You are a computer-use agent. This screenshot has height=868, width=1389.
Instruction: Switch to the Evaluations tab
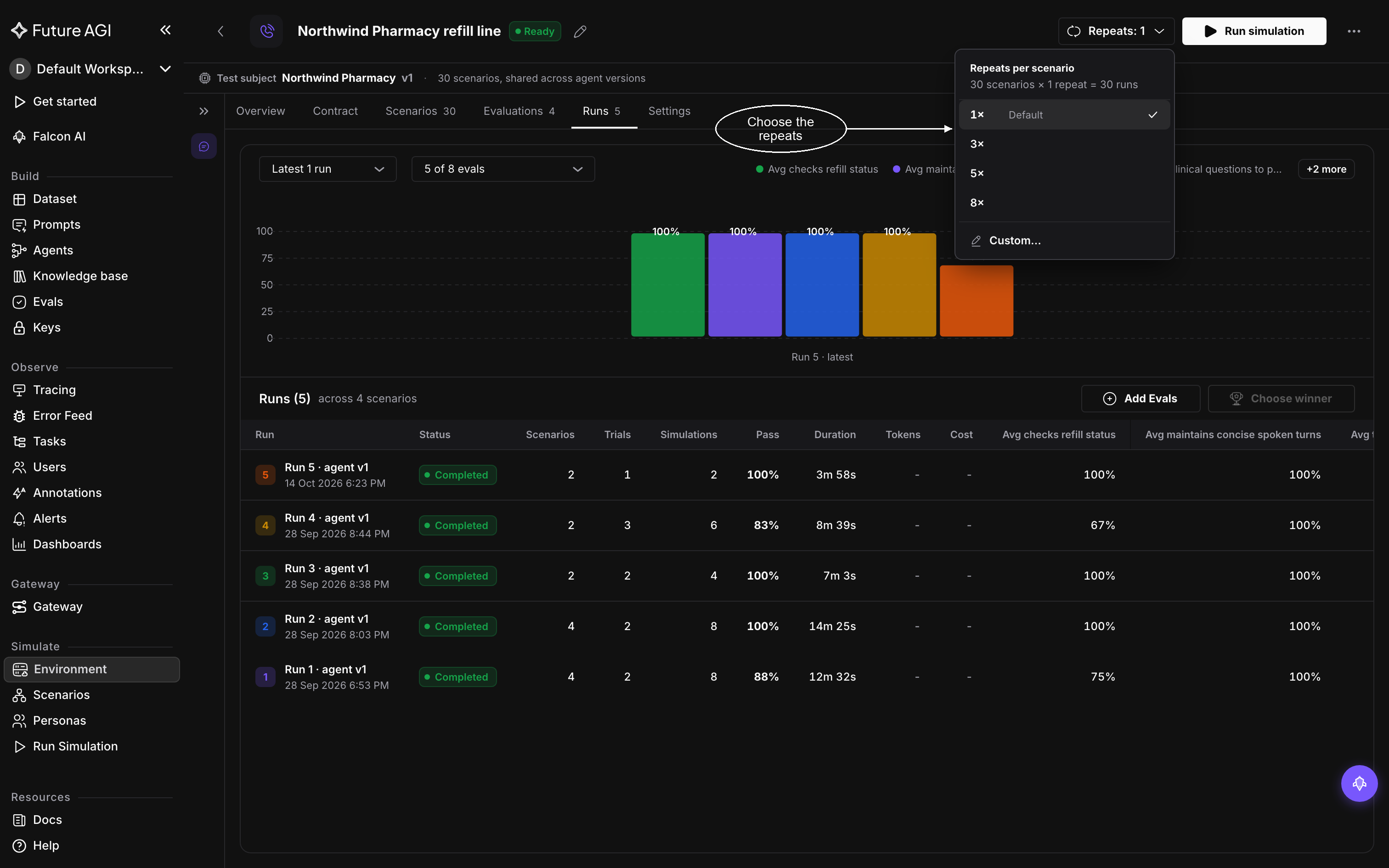point(519,111)
